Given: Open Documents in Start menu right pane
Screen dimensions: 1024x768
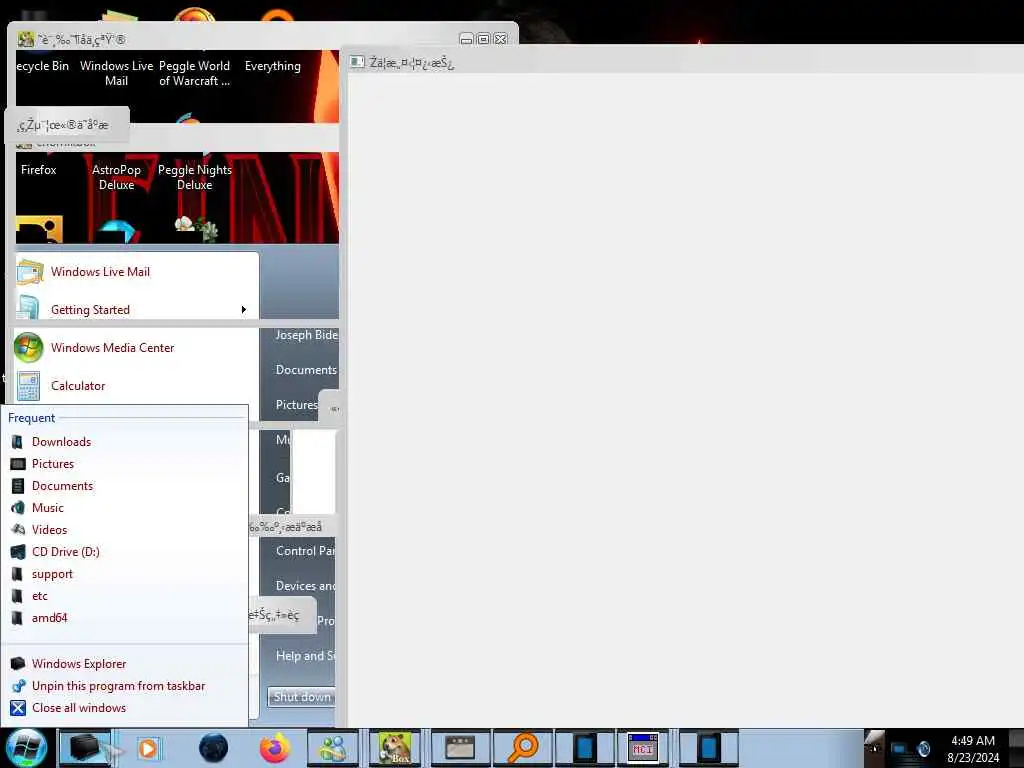Looking at the screenshot, I should (306, 370).
